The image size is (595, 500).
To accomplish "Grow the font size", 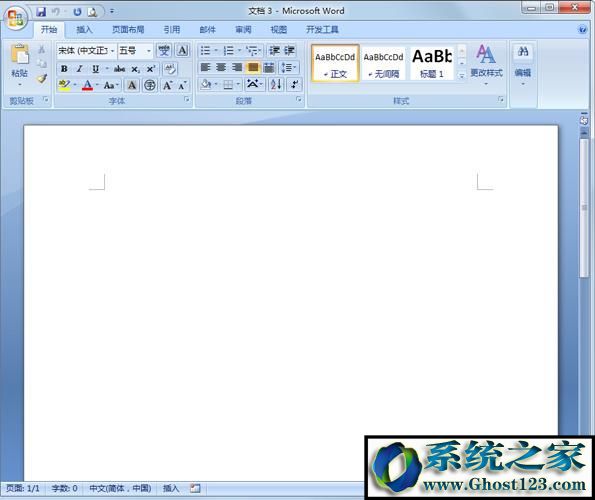I will (x=167, y=85).
